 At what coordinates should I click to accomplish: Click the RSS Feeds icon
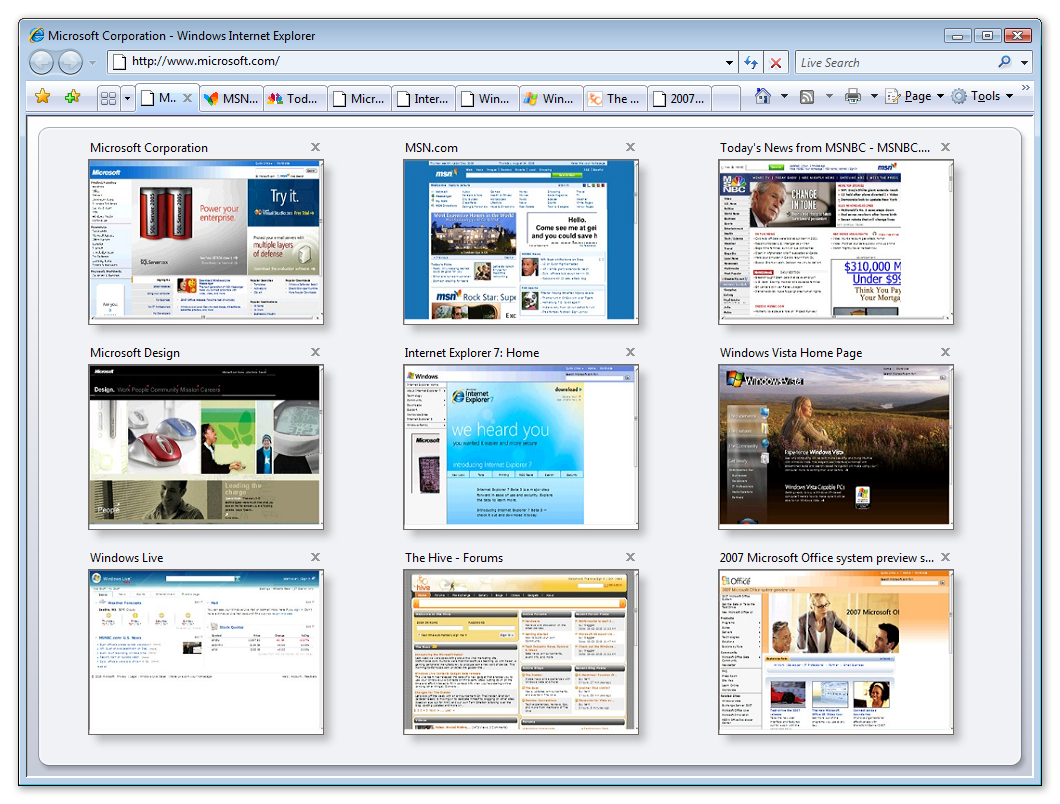coord(806,96)
